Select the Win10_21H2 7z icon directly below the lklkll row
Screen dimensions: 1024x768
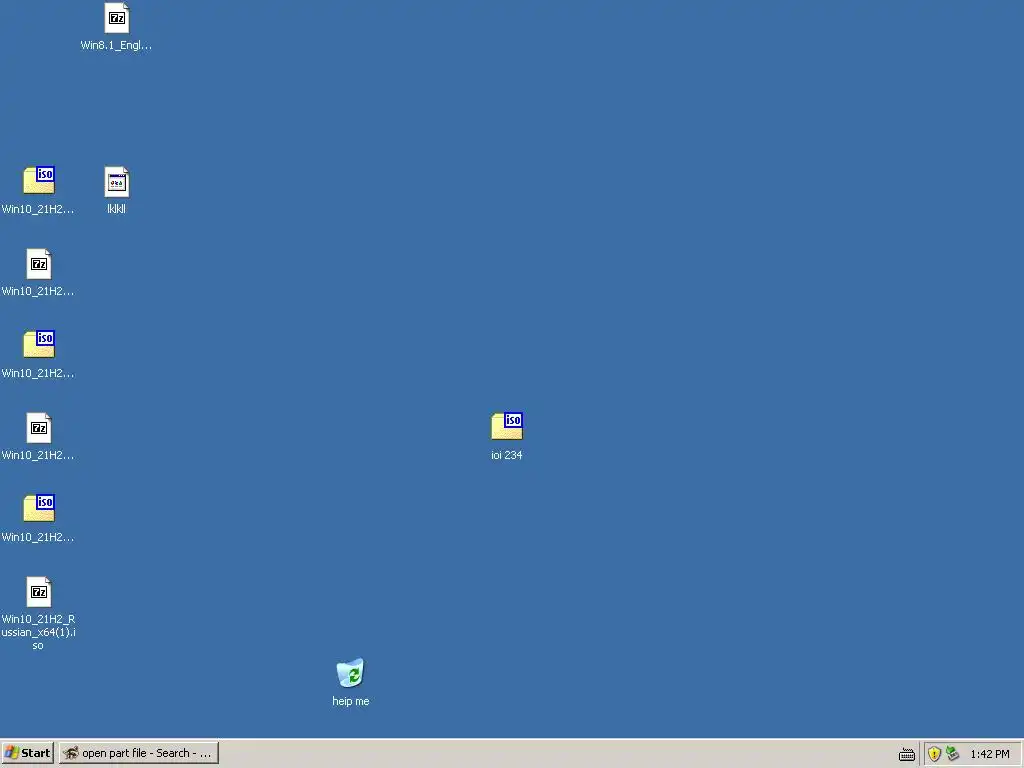pos(39,264)
